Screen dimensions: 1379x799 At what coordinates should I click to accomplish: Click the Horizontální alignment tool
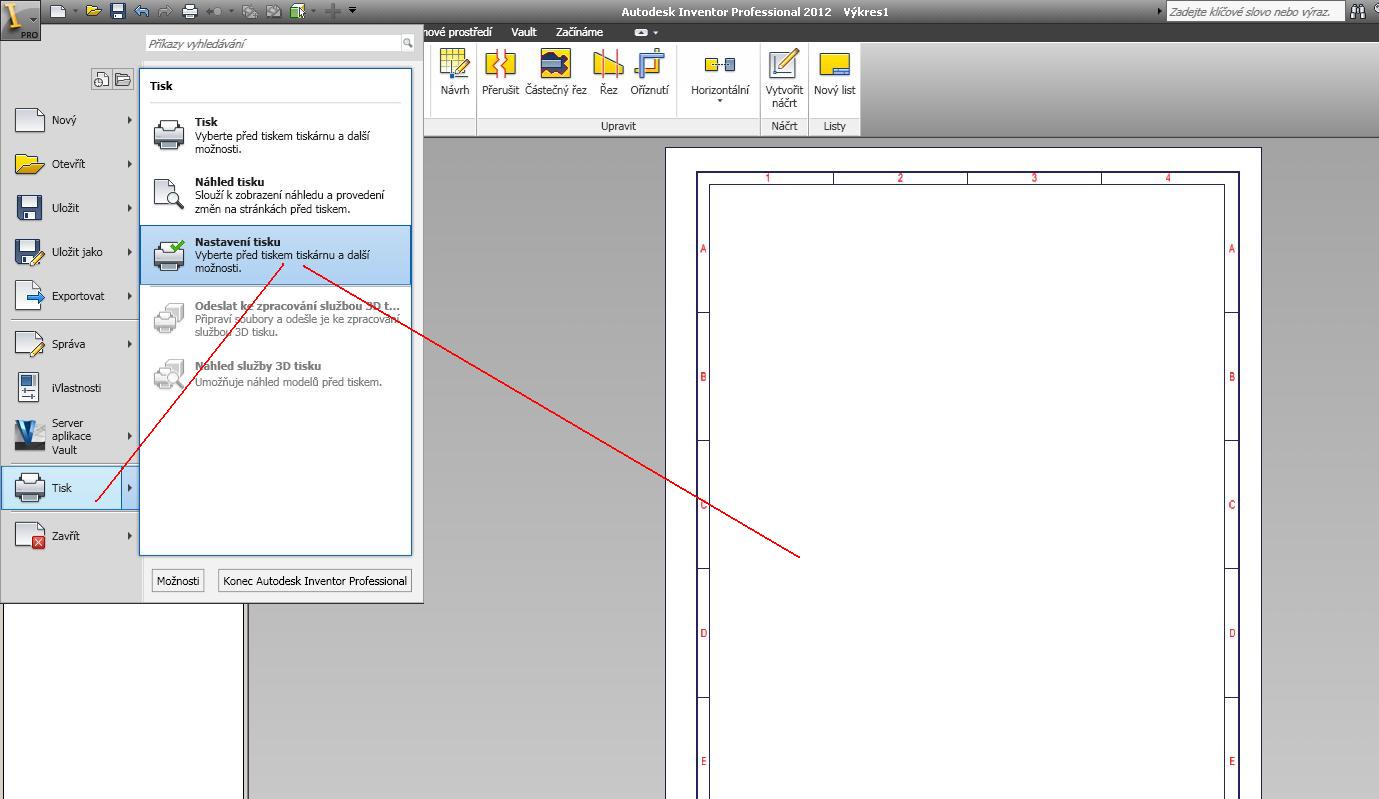pyautogui.click(x=720, y=72)
